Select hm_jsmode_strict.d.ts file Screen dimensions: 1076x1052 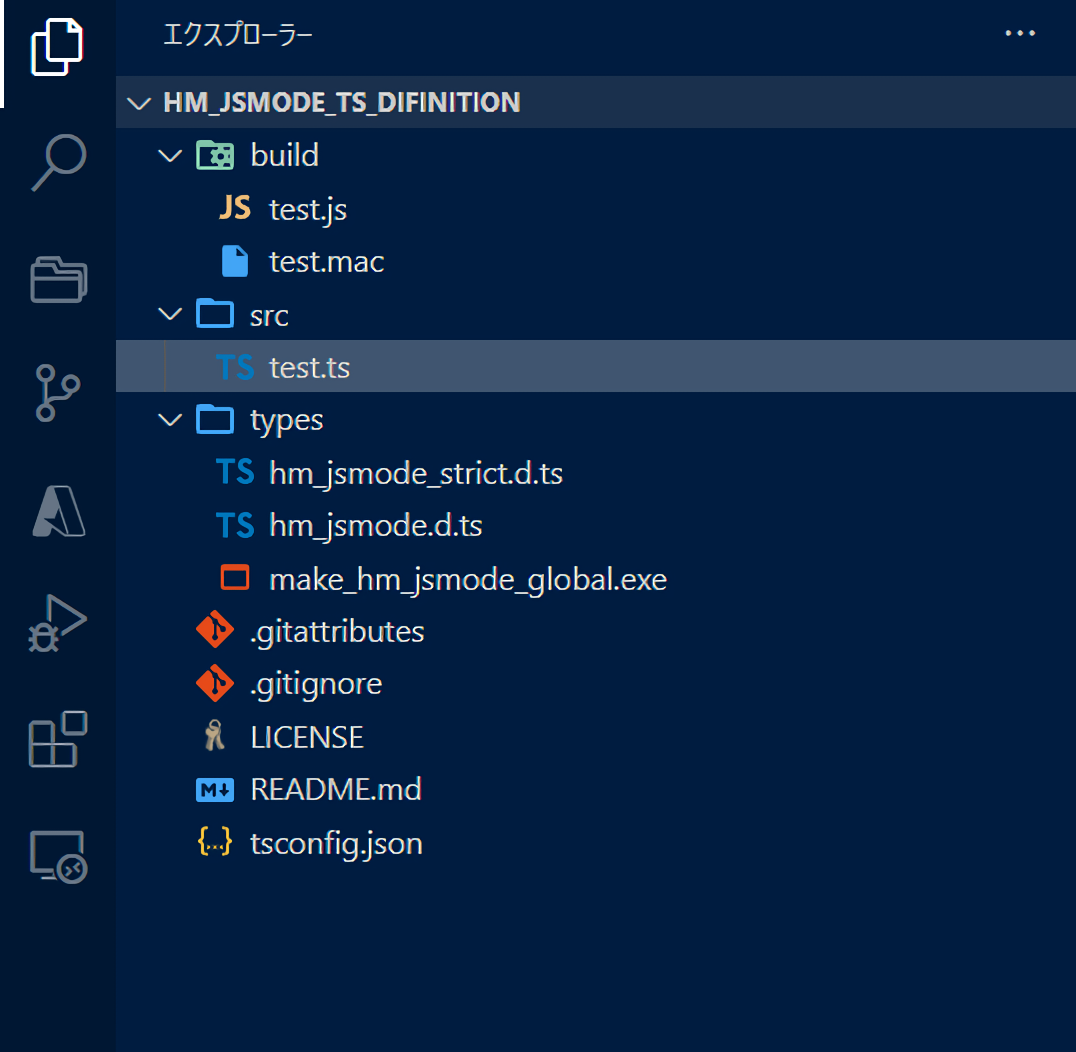point(415,473)
